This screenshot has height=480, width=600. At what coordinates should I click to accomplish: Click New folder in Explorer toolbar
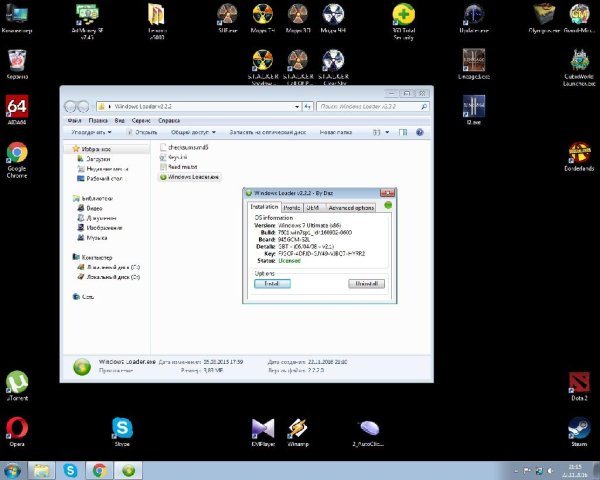336,132
